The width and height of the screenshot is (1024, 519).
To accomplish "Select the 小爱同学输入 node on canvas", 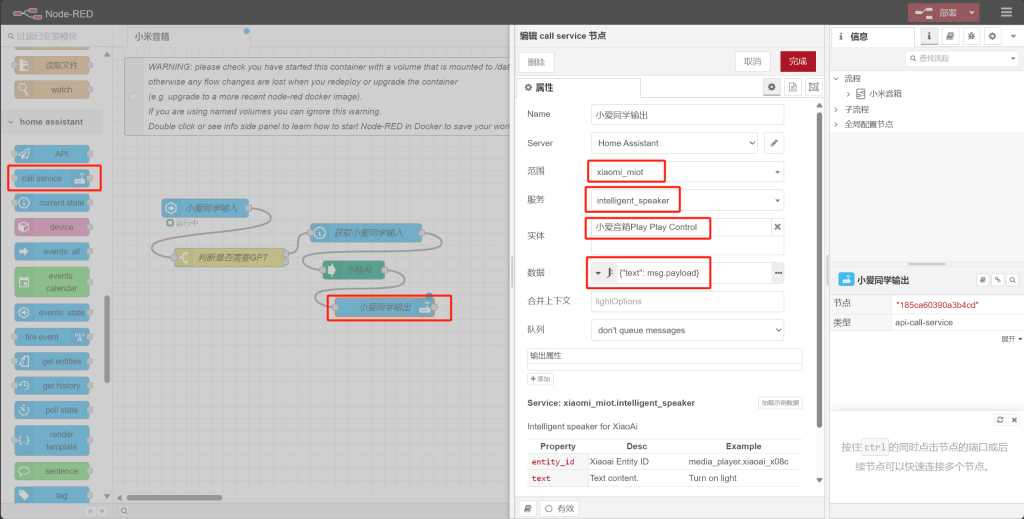I will click(x=206, y=208).
